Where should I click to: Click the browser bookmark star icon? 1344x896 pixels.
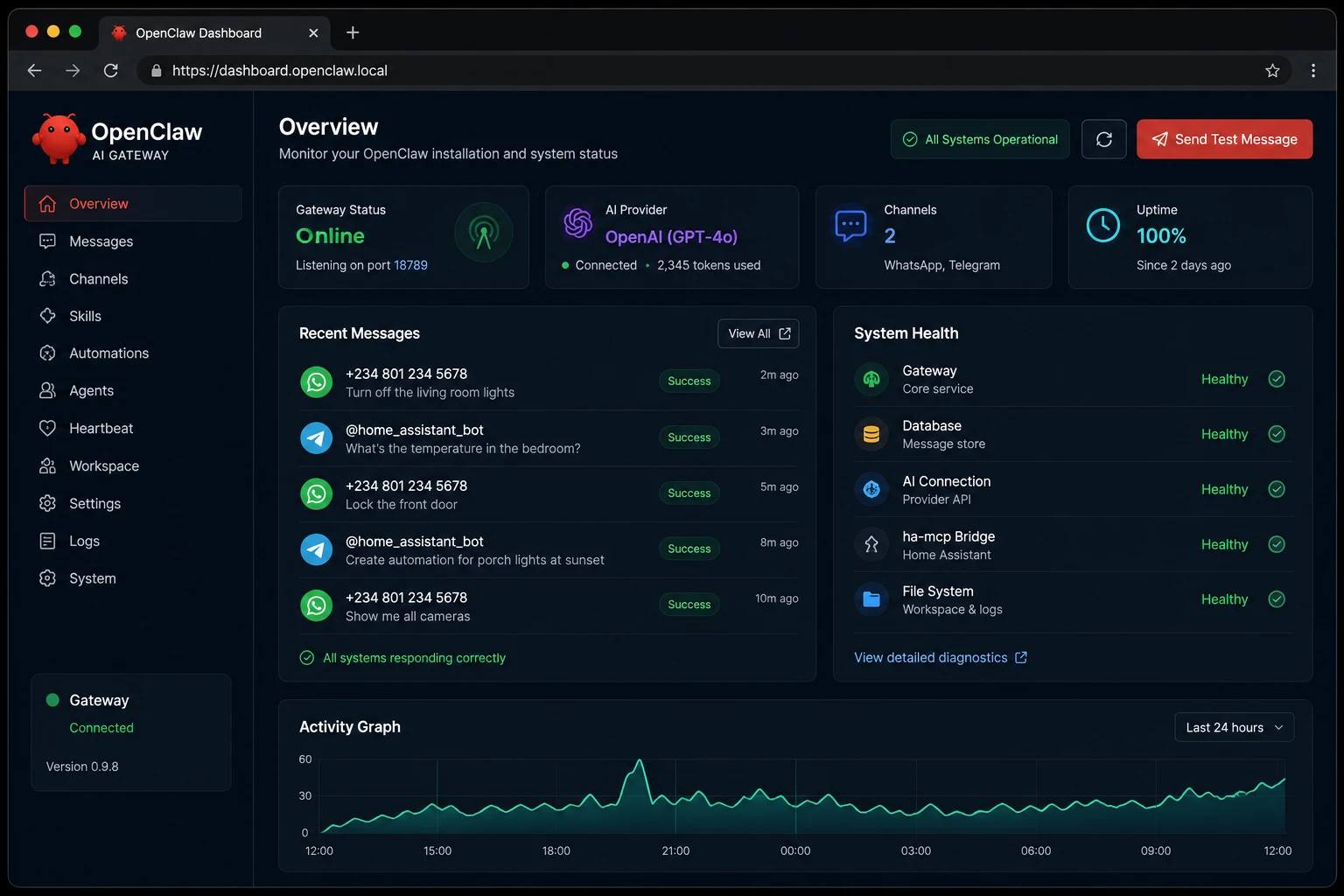click(x=1272, y=71)
